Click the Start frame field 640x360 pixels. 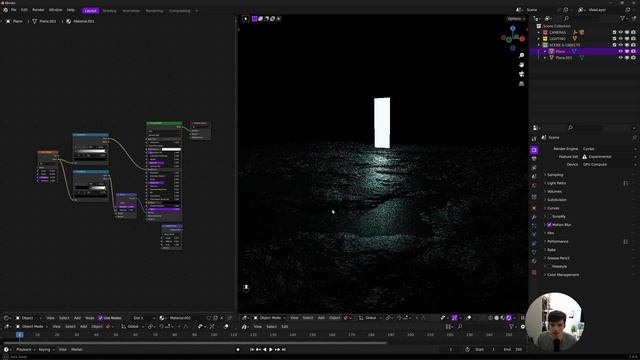486,349
